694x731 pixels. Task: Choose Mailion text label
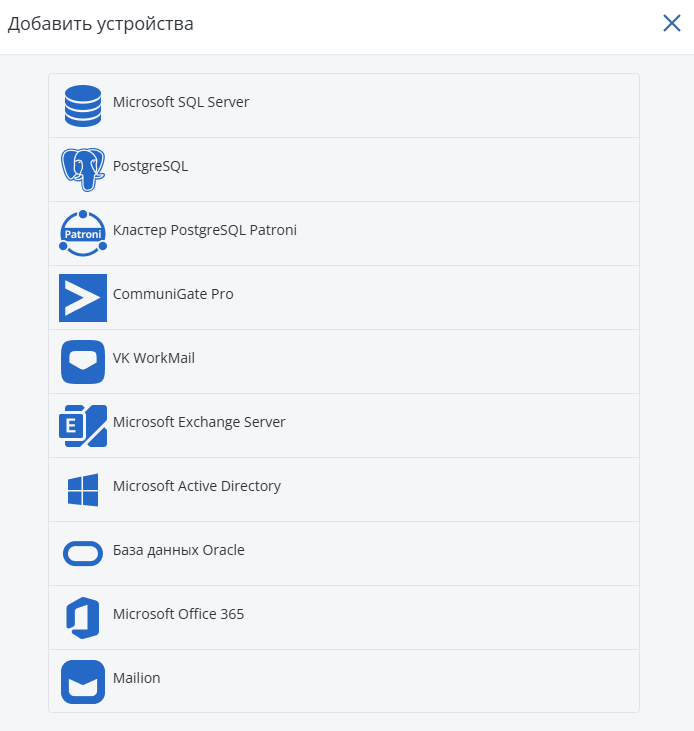[137, 678]
